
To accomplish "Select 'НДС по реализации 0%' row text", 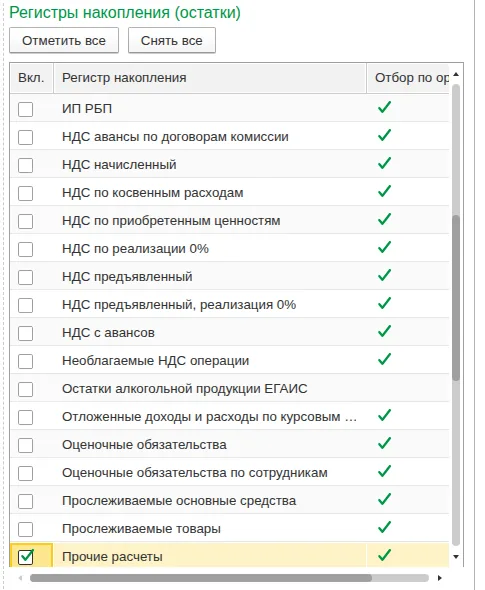I will [135, 249].
